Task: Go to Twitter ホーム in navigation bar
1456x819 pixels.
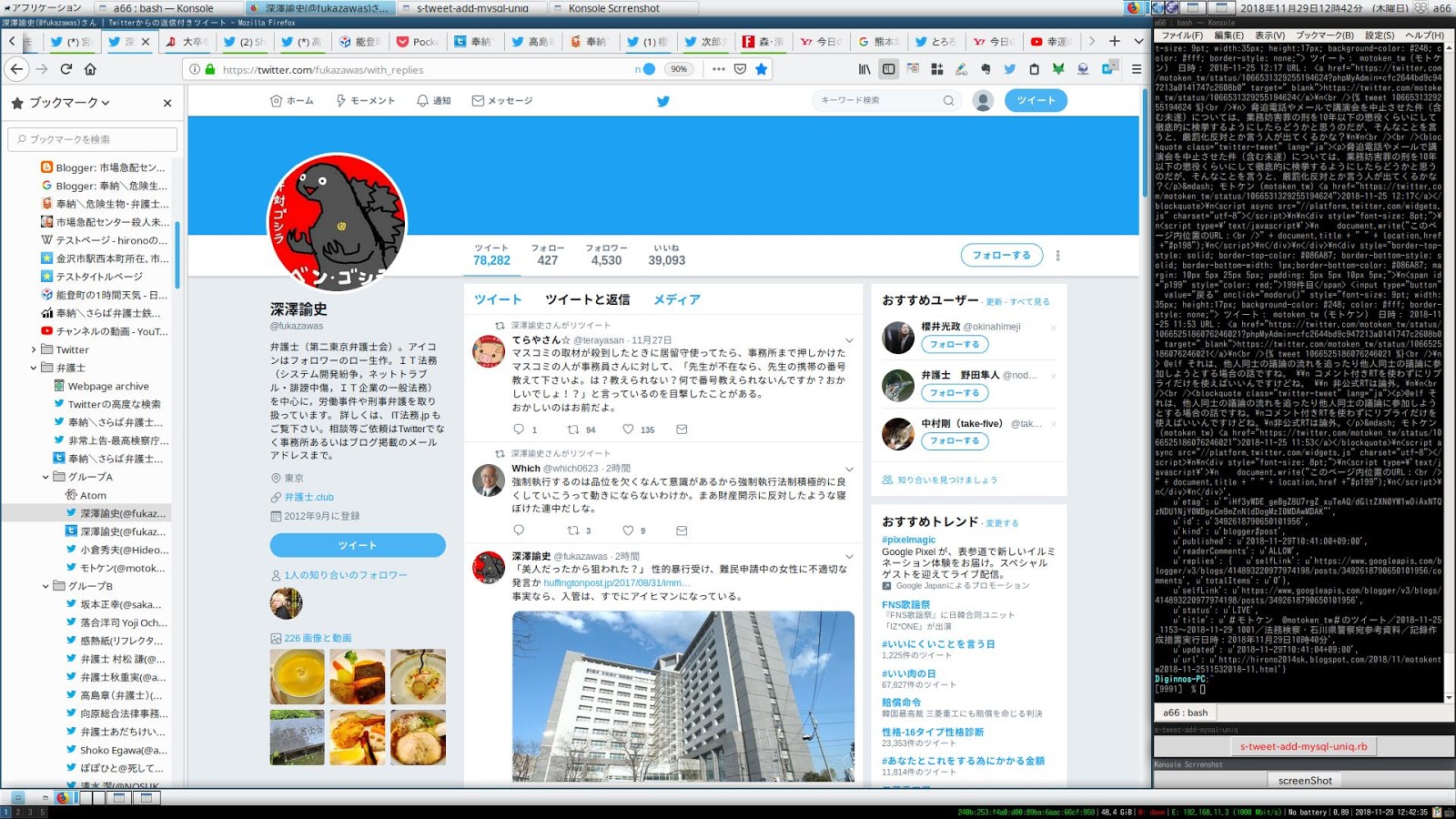Action: pyautogui.click(x=292, y=101)
